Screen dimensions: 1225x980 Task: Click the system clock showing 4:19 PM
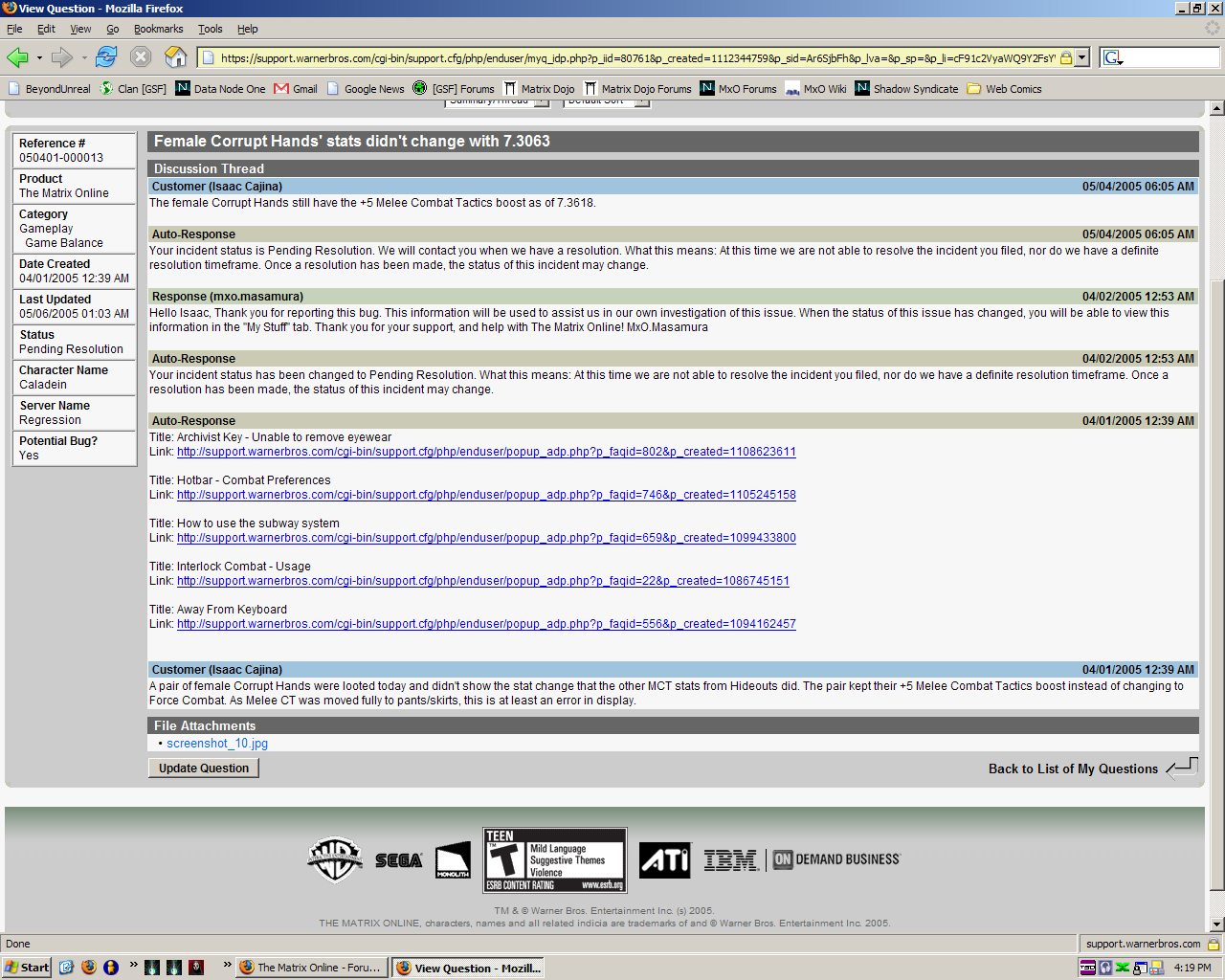coord(1192,968)
